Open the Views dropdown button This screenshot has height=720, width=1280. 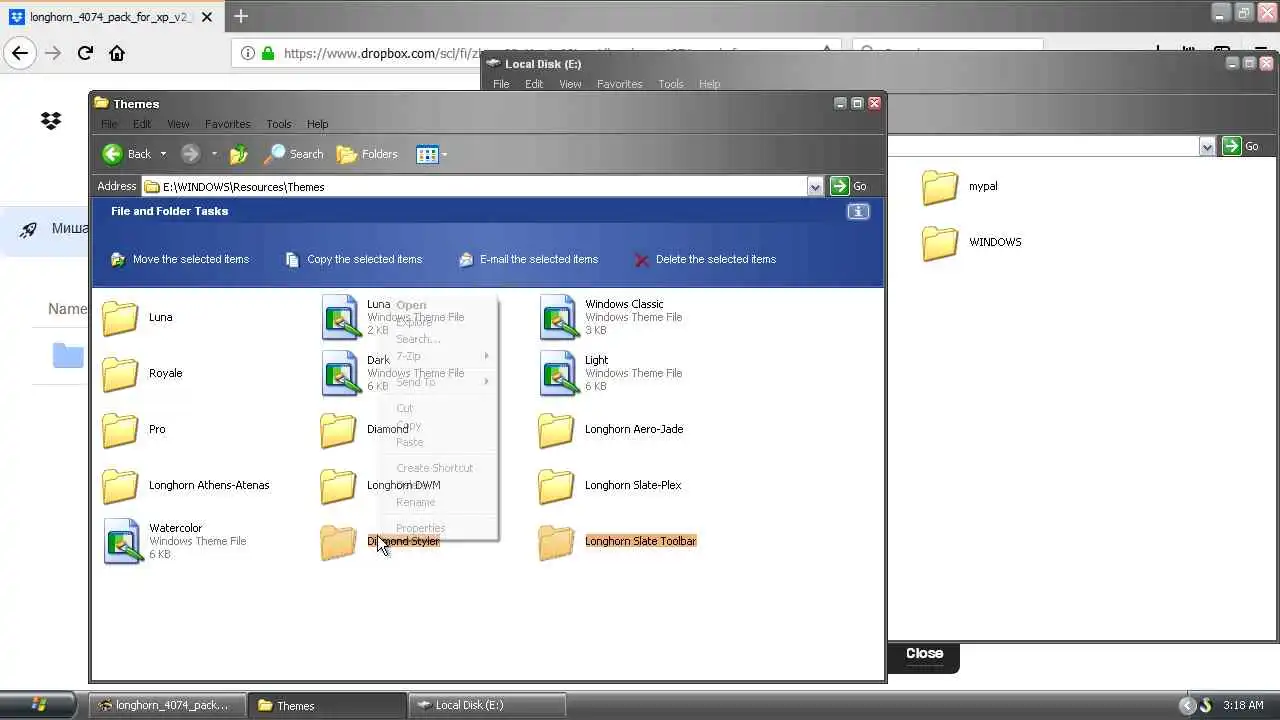tap(431, 154)
